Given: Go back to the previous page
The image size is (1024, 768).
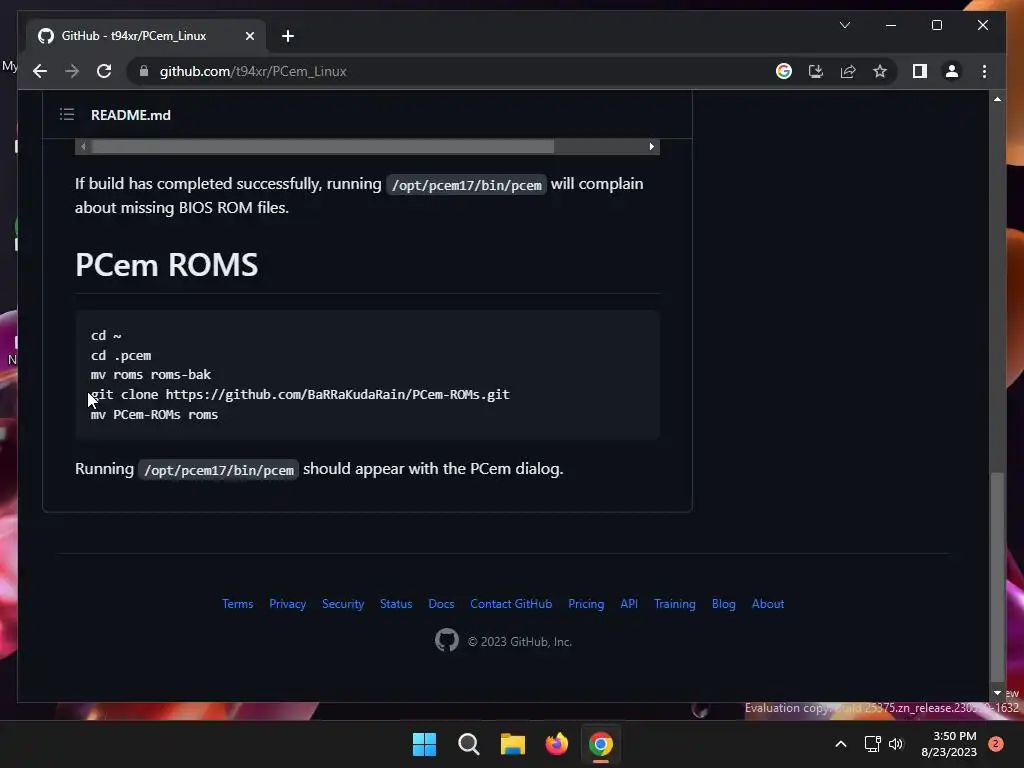Looking at the screenshot, I should click(40, 71).
